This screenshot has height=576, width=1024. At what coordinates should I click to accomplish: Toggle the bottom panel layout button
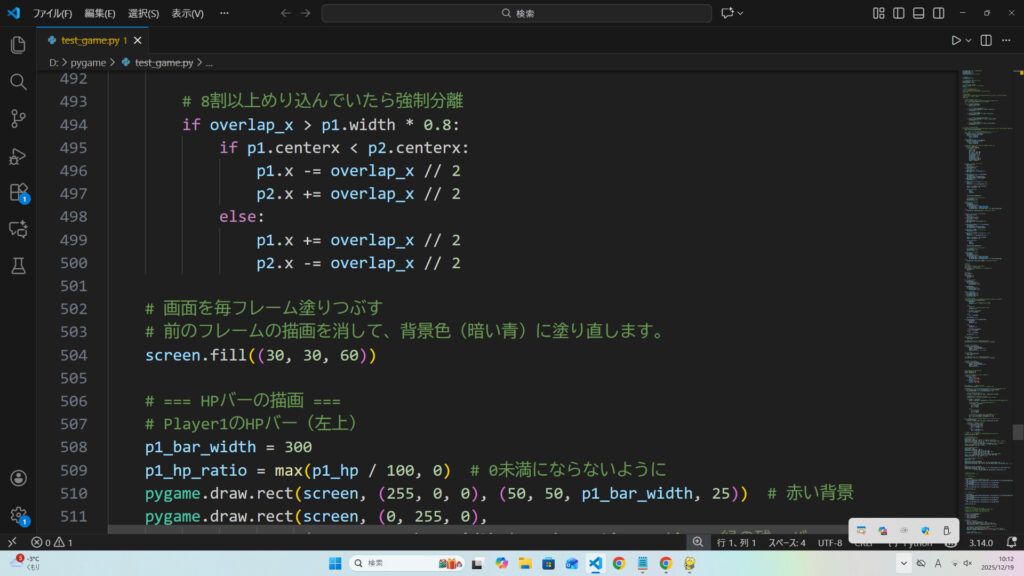click(x=918, y=13)
